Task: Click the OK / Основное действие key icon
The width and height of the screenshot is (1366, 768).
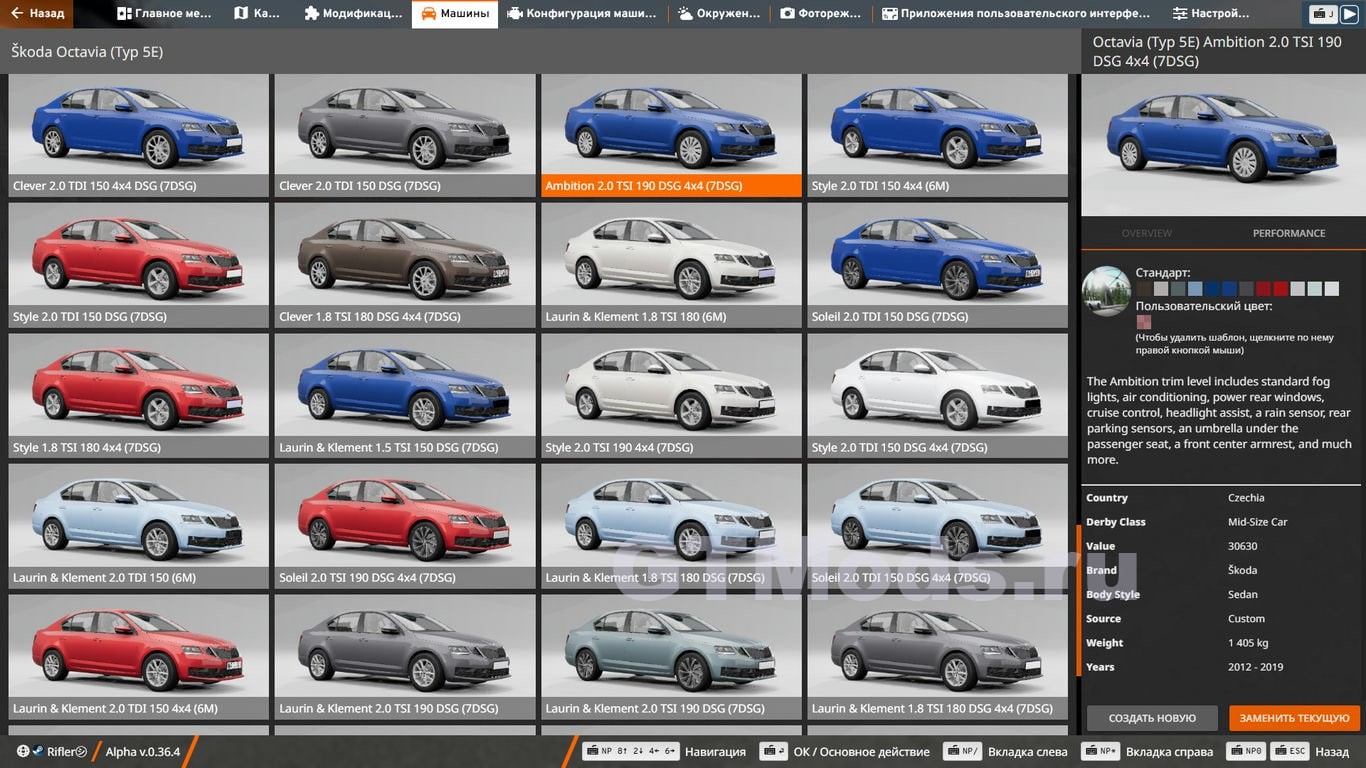Action: (x=773, y=752)
